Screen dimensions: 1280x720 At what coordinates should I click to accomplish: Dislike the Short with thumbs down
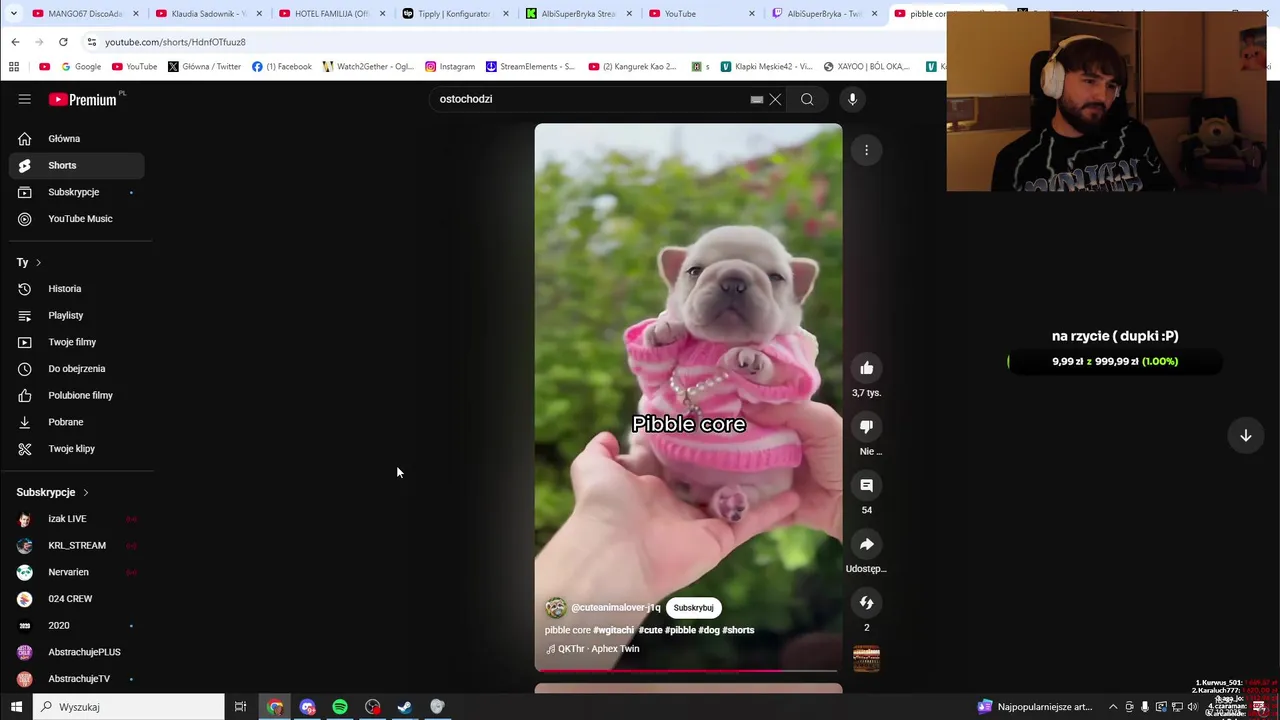(867, 427)
